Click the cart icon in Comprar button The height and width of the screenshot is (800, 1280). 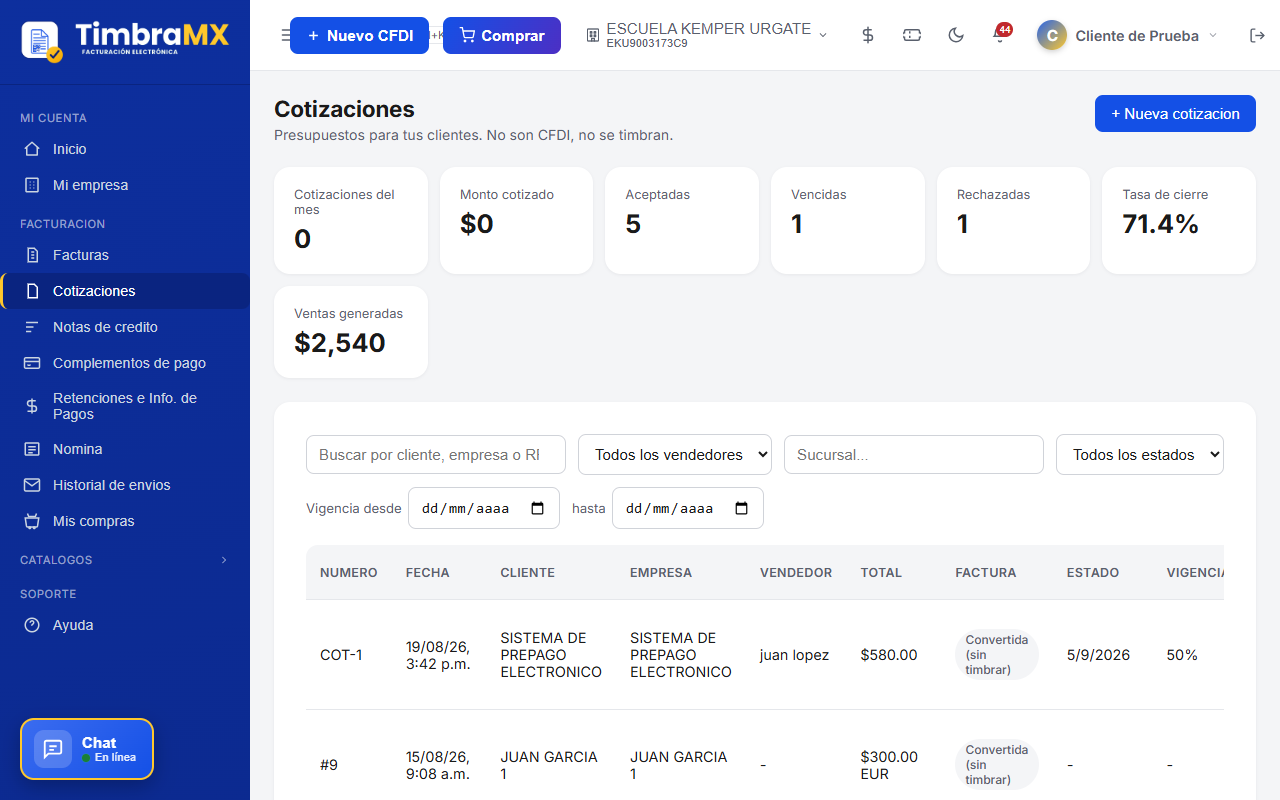point(467,35)
